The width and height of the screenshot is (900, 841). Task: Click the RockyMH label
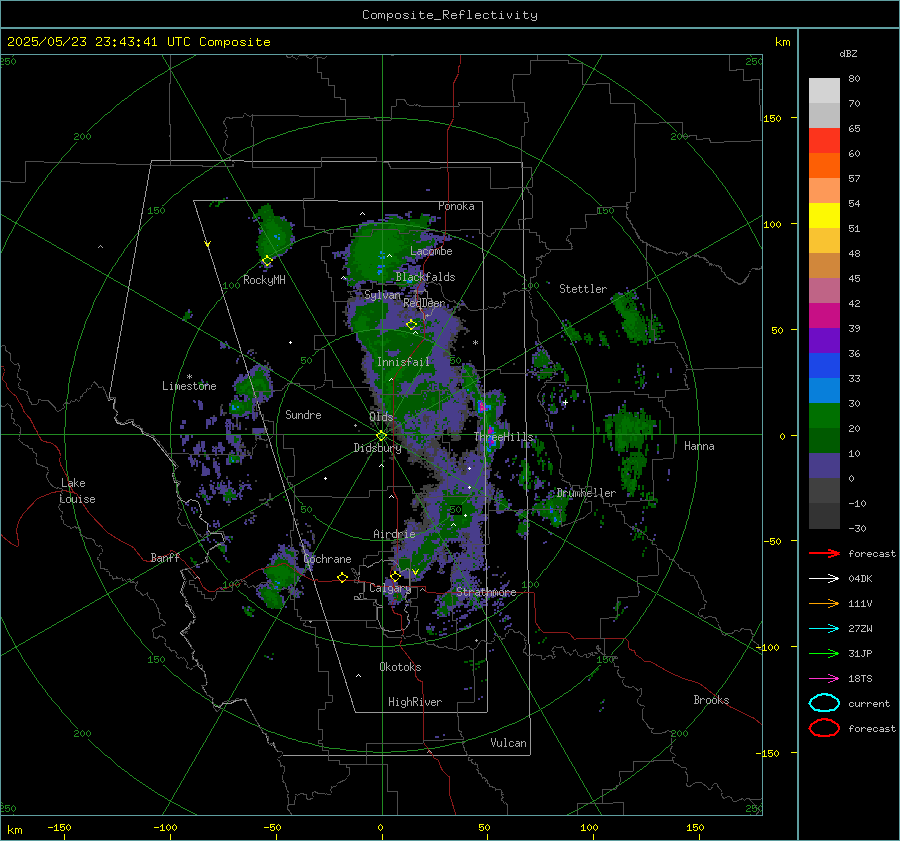tap(264, 280)
